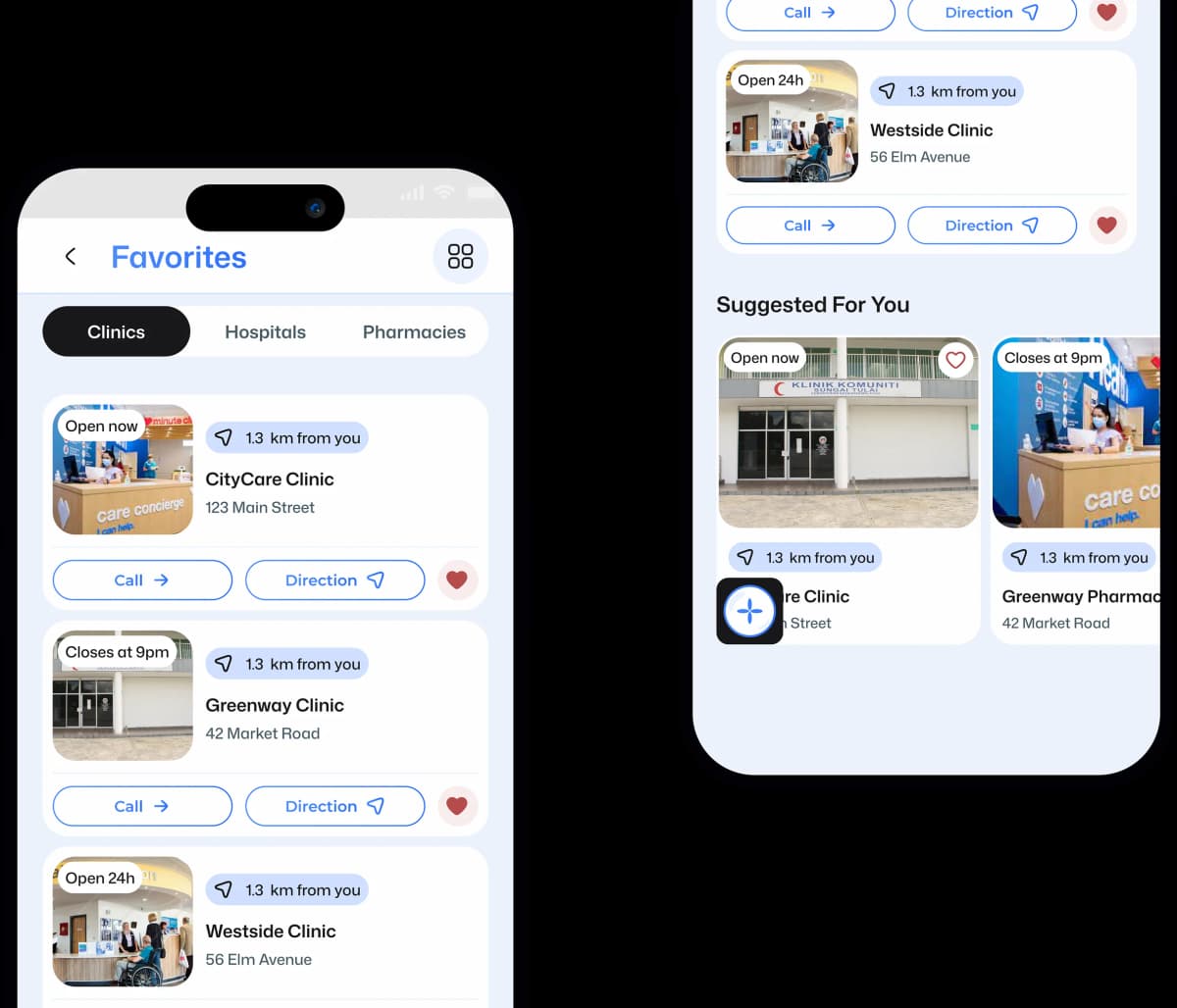1177x1008 pixels.
Task: Remove Westside Clinic from favorites via heart
Action: (1106, 226)
